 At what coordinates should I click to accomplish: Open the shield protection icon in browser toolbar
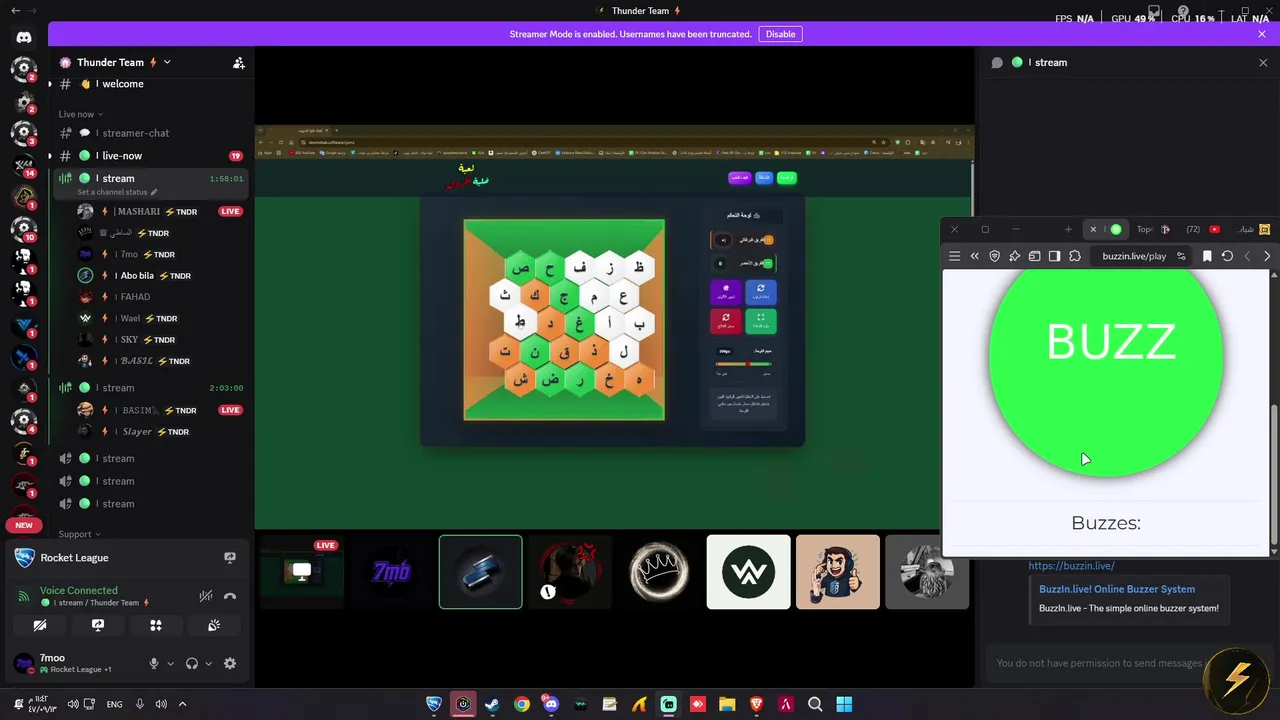[x=995, y=256]
